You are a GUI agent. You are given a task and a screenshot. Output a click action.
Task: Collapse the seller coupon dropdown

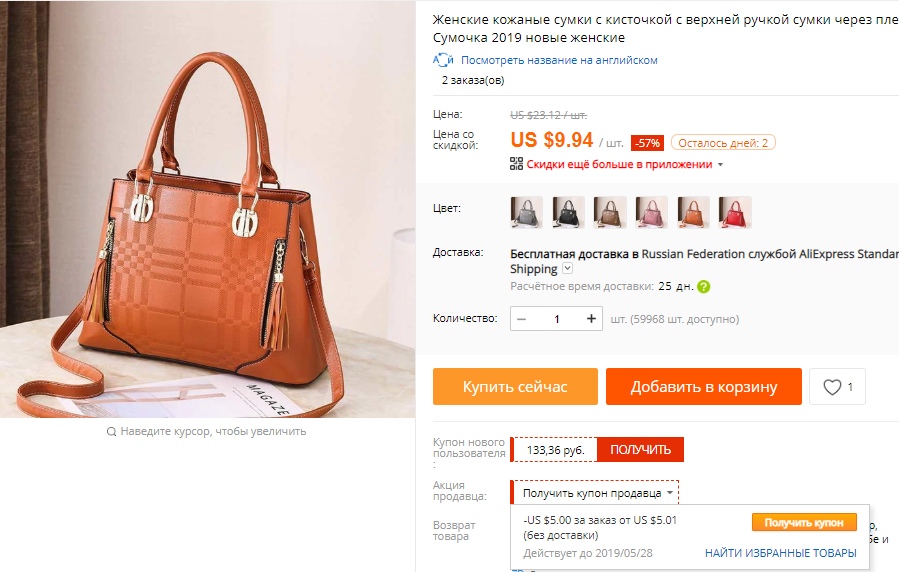pos(670,492)
